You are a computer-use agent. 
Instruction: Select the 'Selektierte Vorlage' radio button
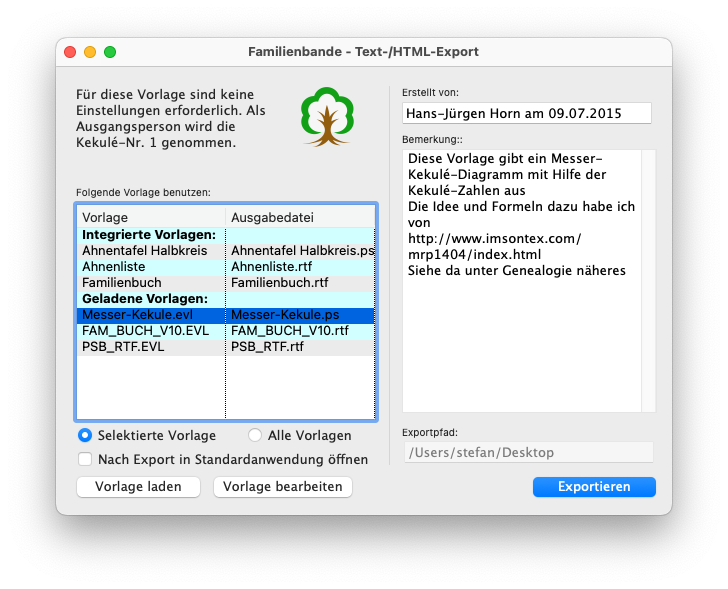tap(85, 435)
